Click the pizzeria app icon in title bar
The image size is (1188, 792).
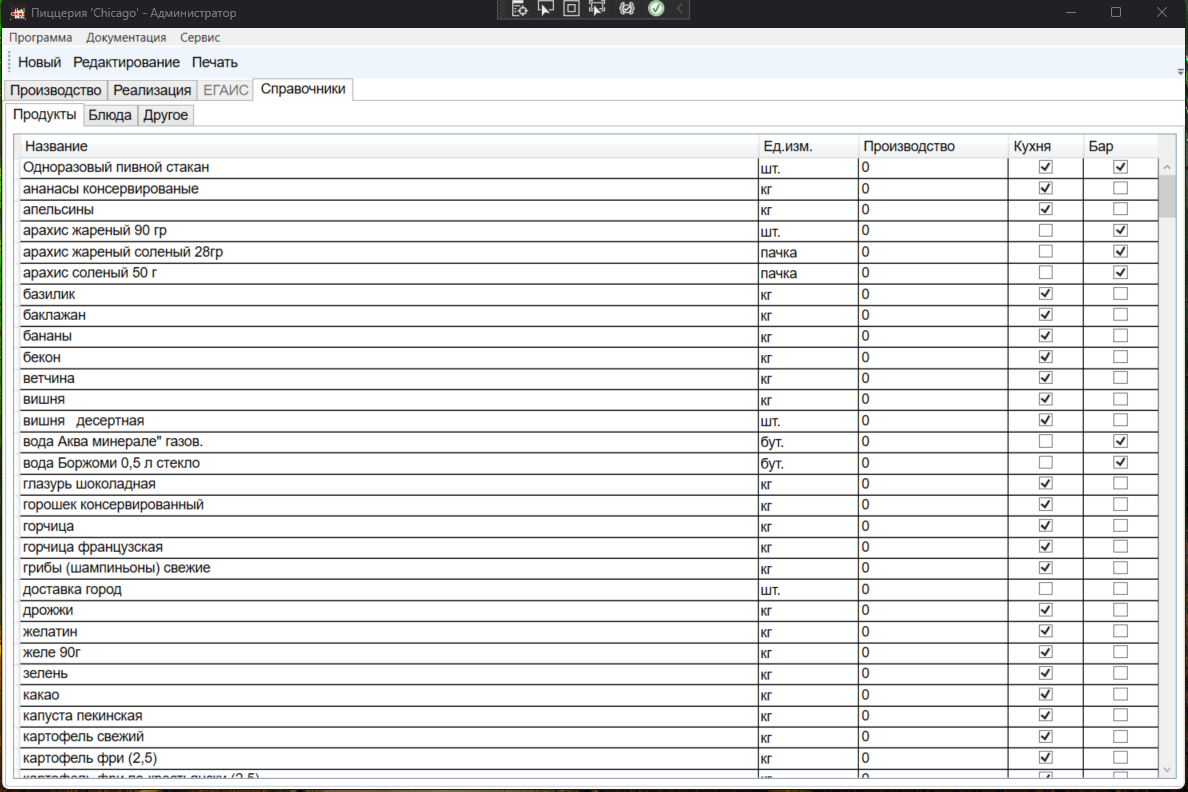pyautogui.click(x=17, y=13)
